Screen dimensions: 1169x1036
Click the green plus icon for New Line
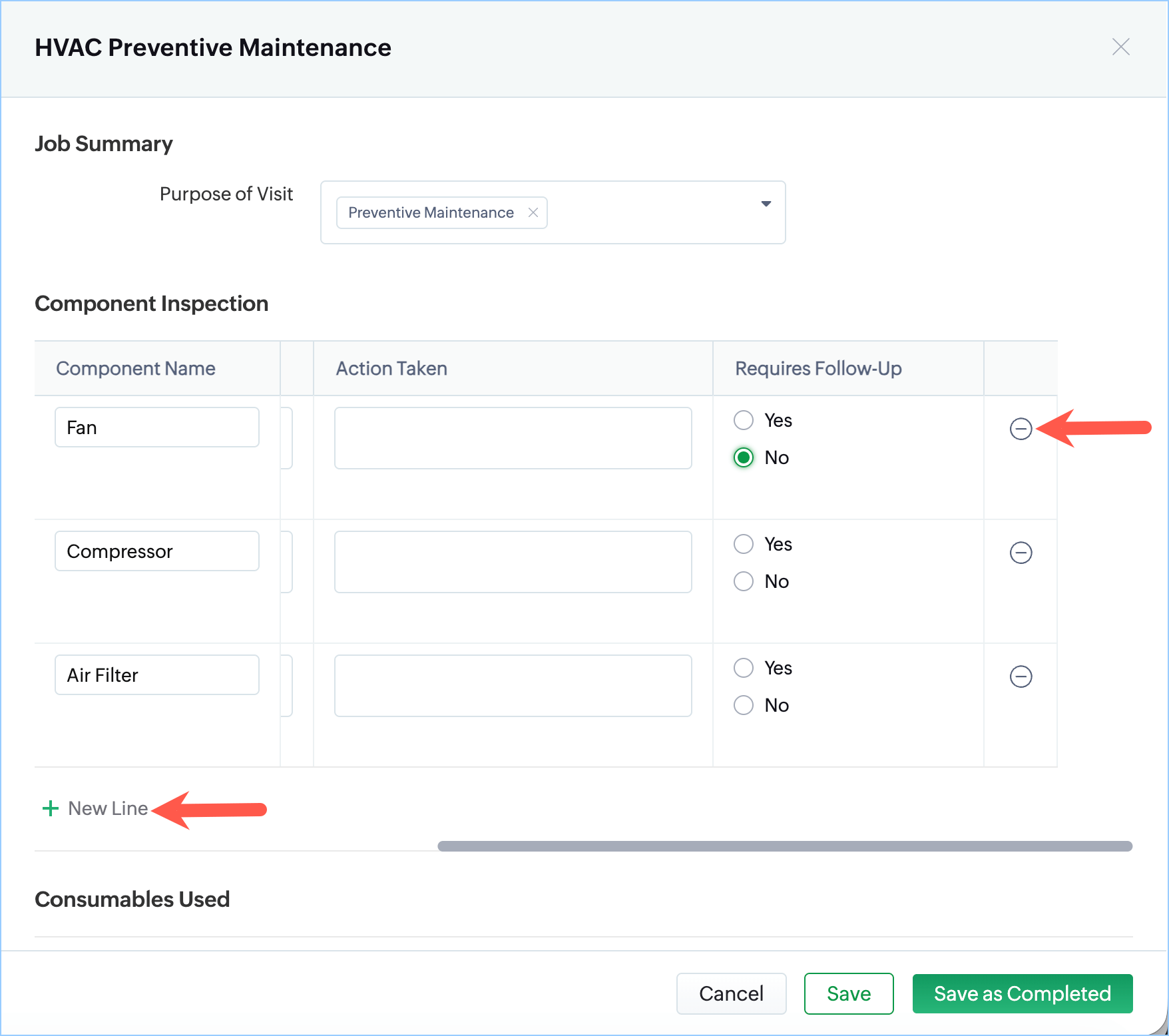[51, 808]
